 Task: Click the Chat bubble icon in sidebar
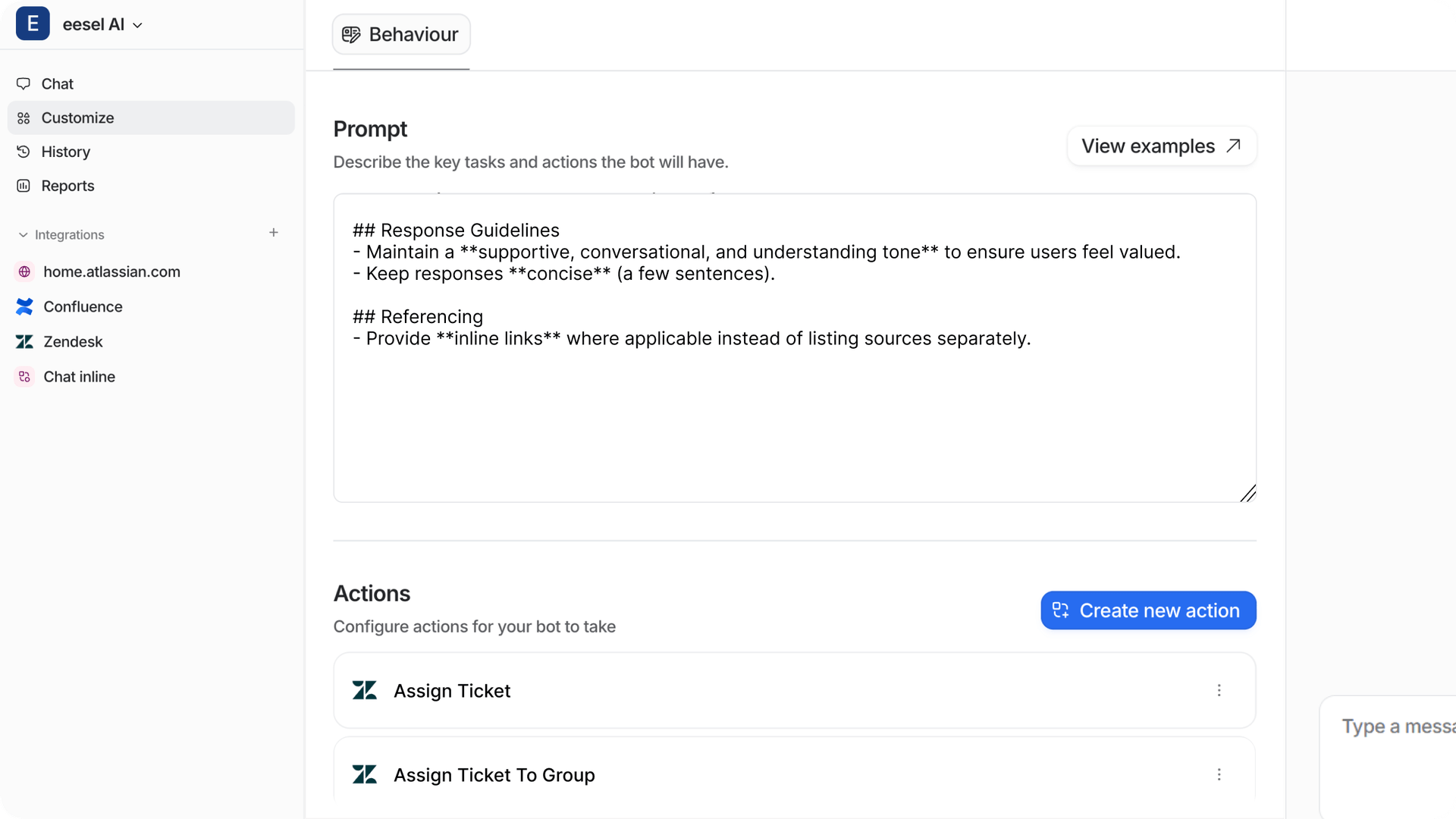click(24, 83)
